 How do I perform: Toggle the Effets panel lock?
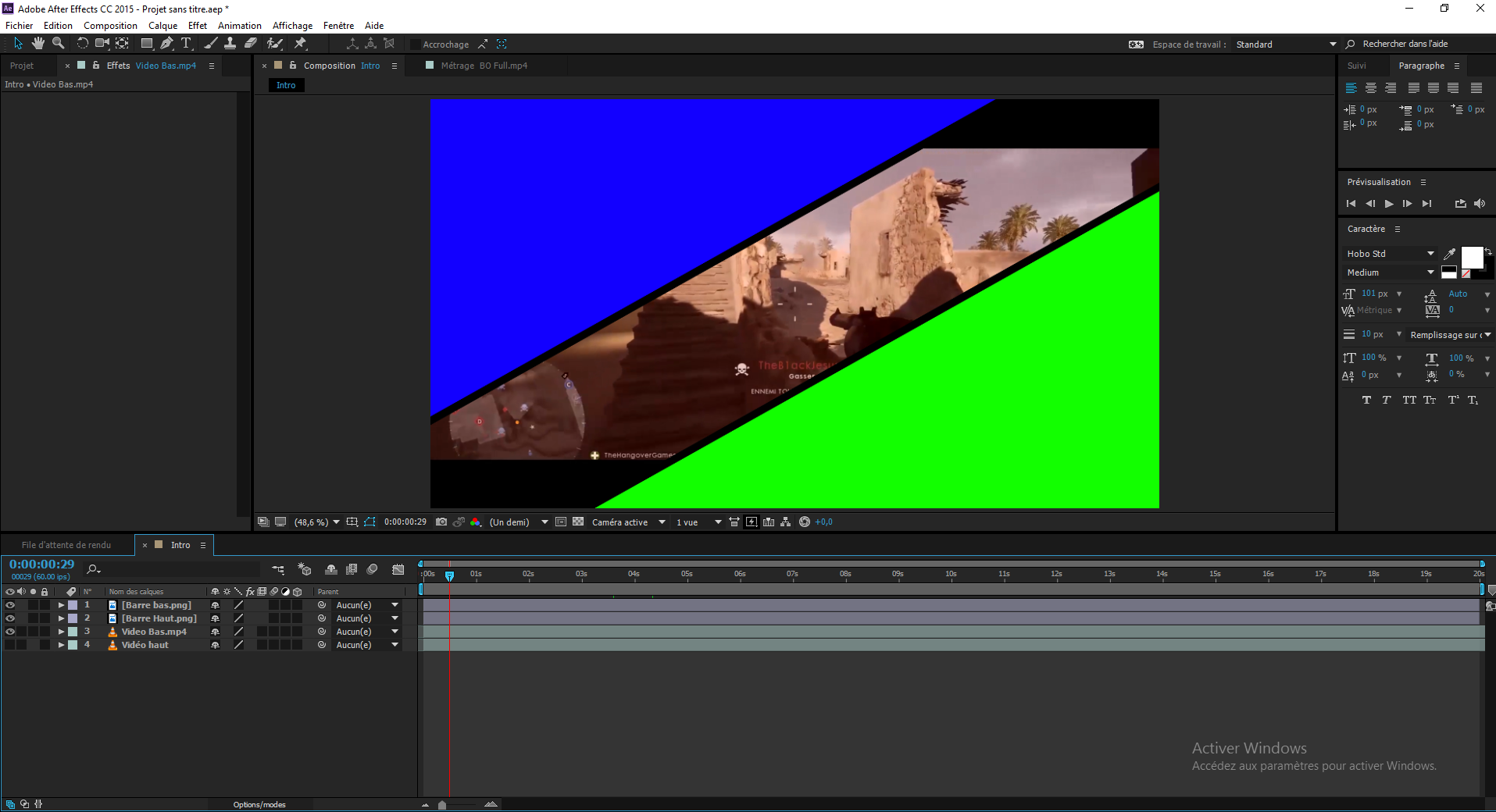[96, 66]
